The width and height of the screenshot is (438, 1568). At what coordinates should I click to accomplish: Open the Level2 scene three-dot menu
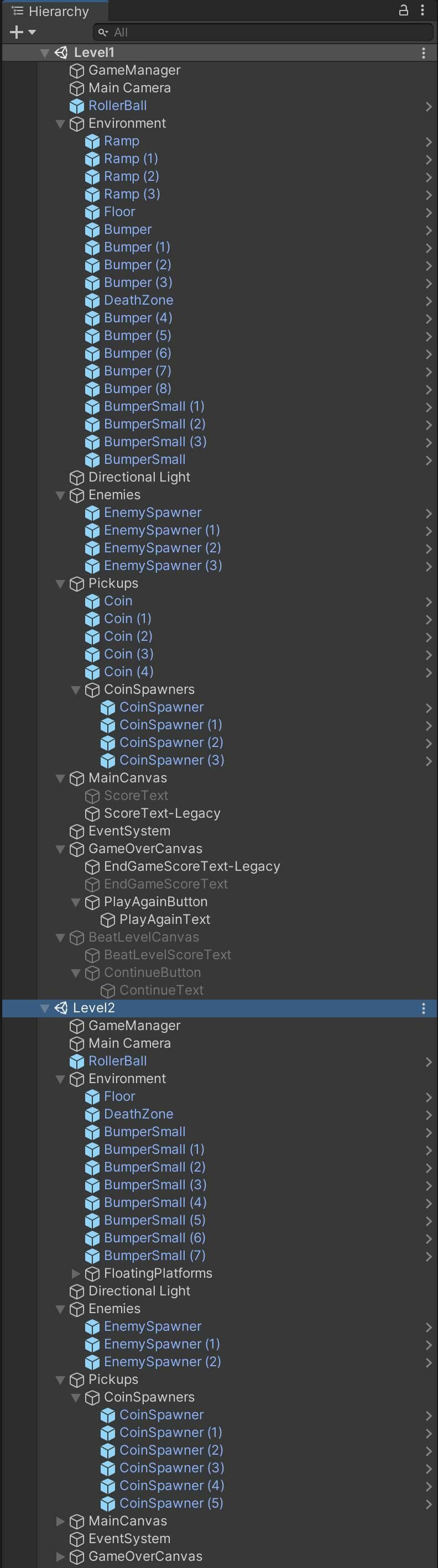pos(424,1008)
